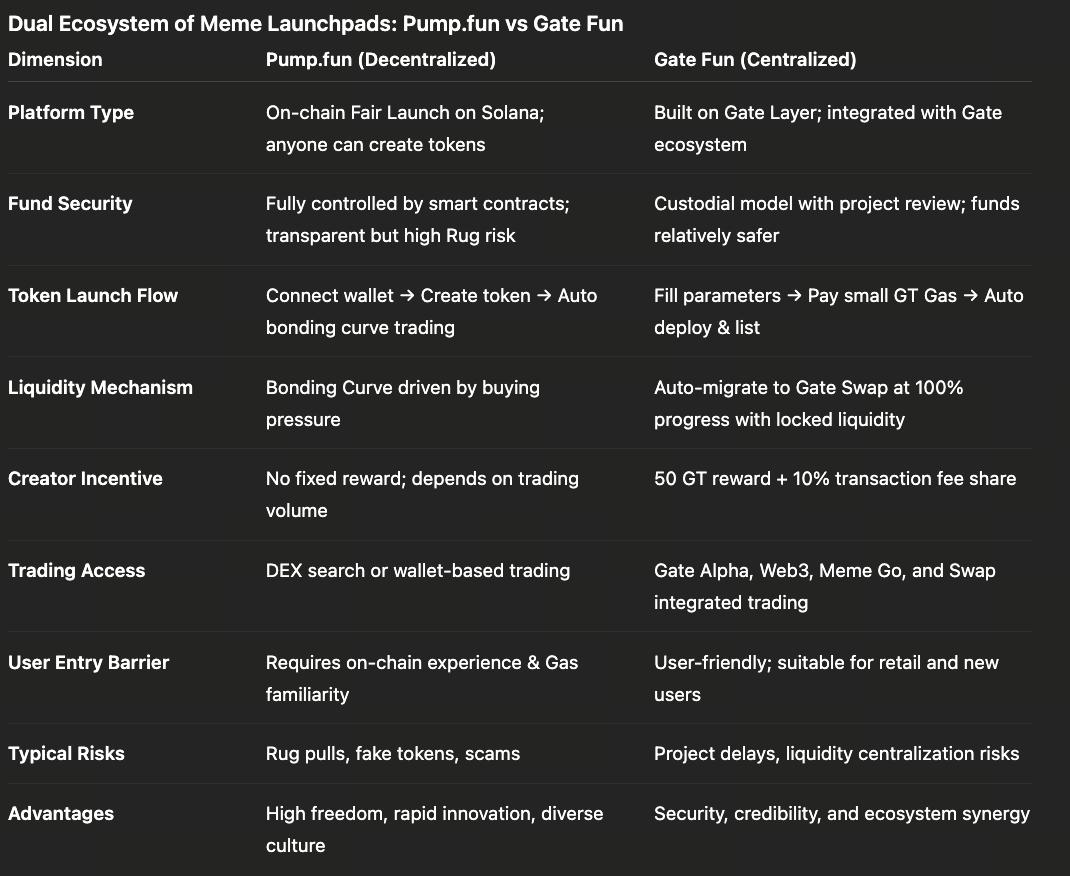Select the Advantages row label
This screenshot has height=876, width=1070.
(61, 814)
